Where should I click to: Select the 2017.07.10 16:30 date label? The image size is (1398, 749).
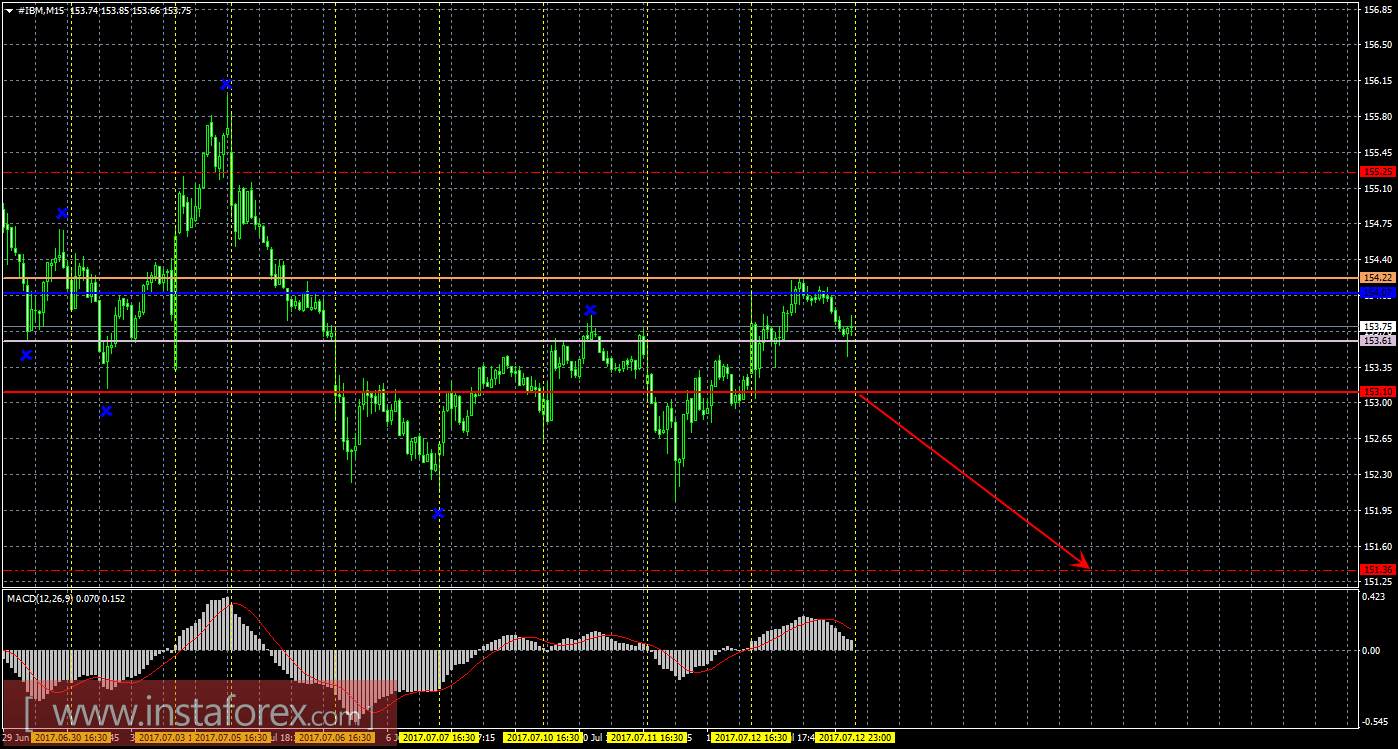(545, 738)
